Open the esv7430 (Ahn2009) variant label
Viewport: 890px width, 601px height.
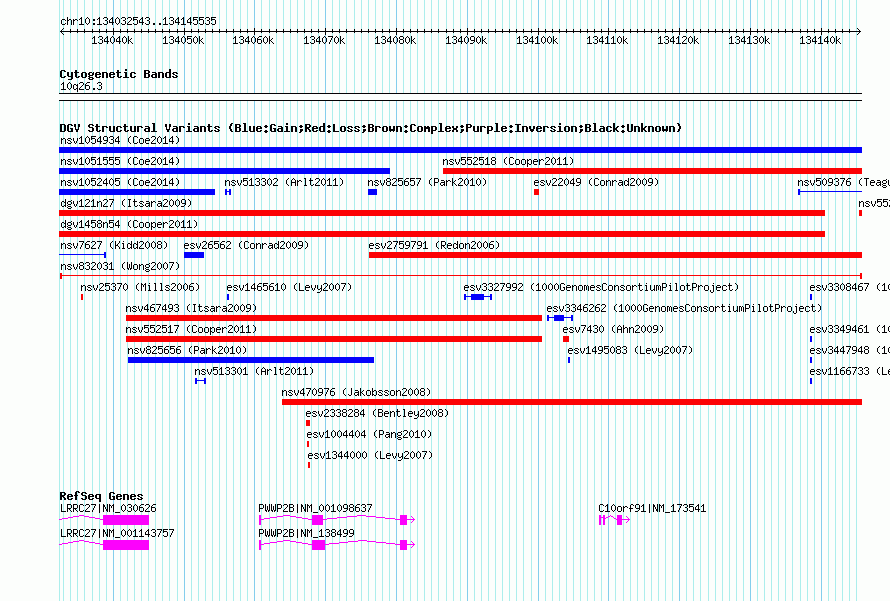pos(613,329)
